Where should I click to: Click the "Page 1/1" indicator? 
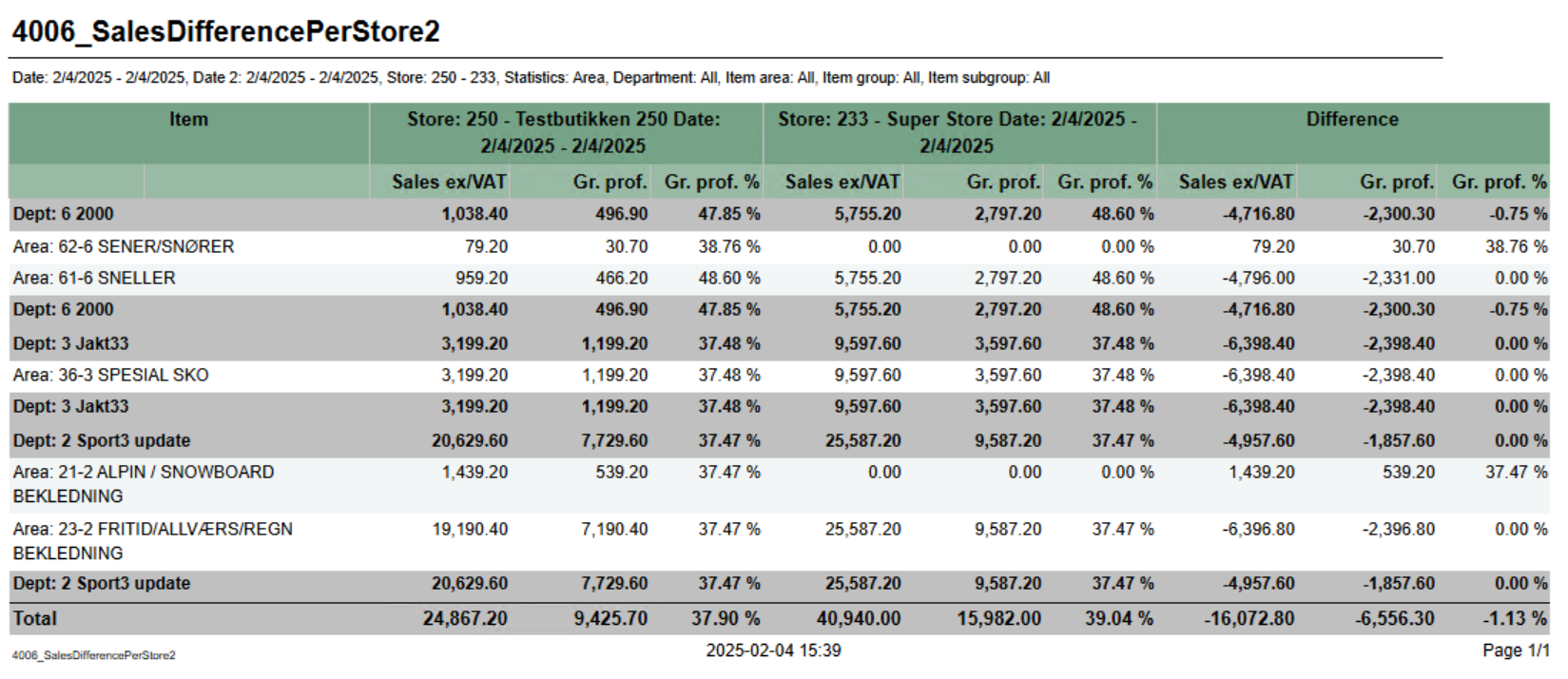click(1515, 650)
